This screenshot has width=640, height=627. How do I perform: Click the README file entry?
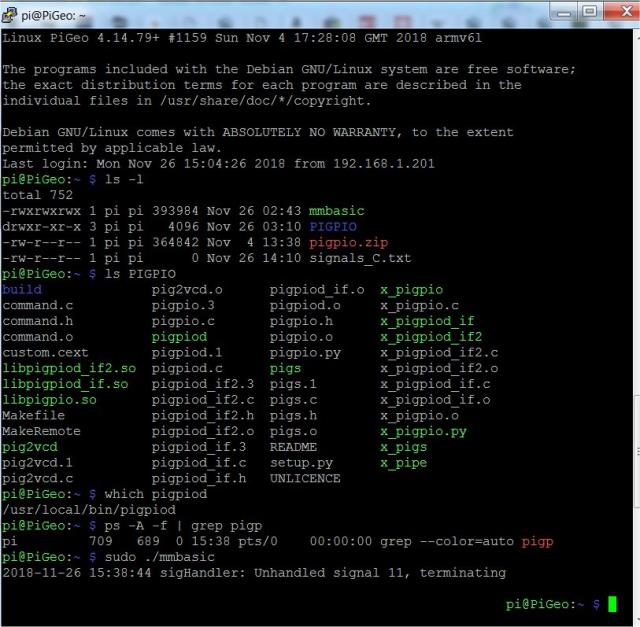coord(293,447)
